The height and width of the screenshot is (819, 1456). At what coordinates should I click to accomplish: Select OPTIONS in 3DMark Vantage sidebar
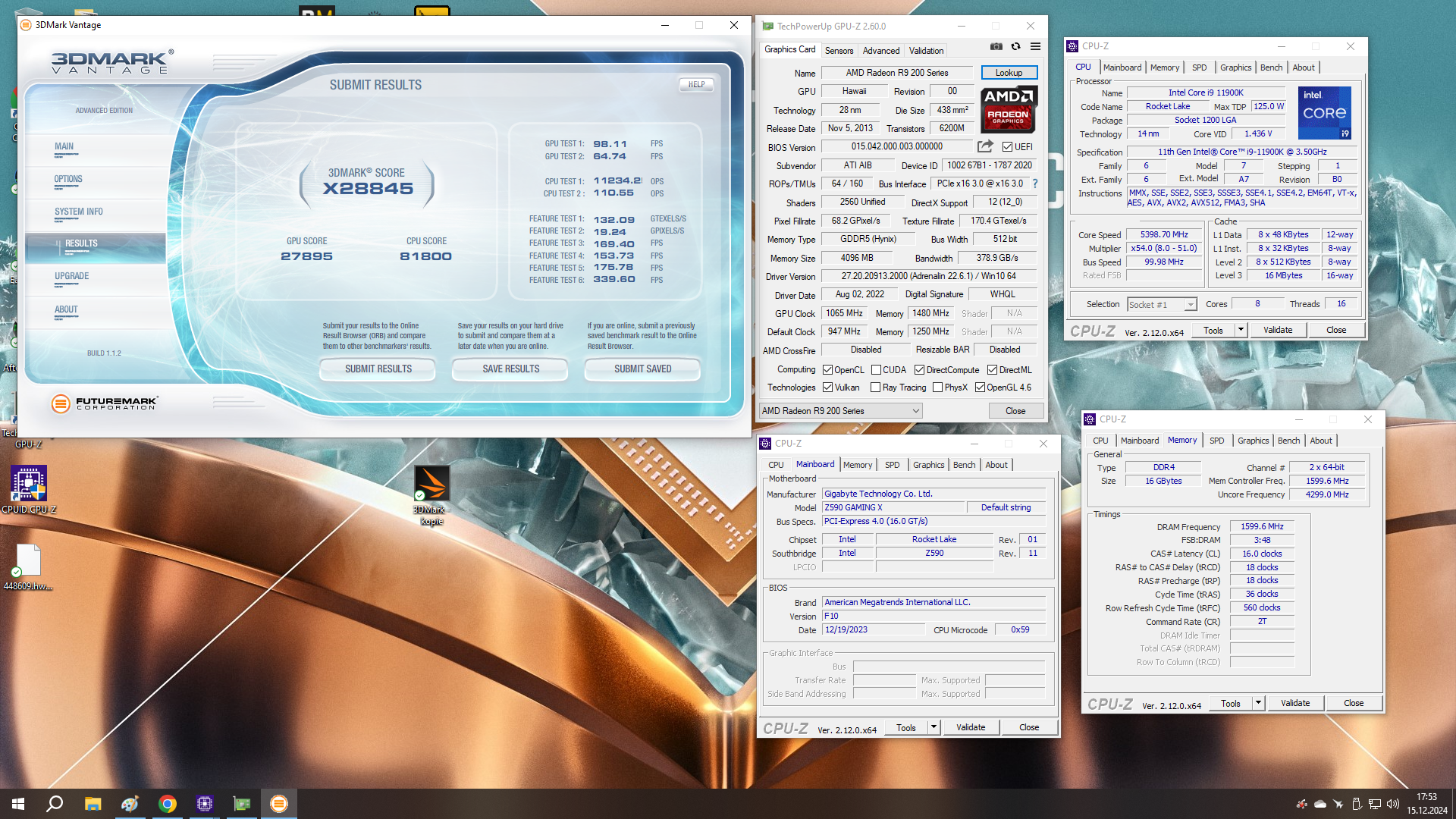tap(96, 182)
